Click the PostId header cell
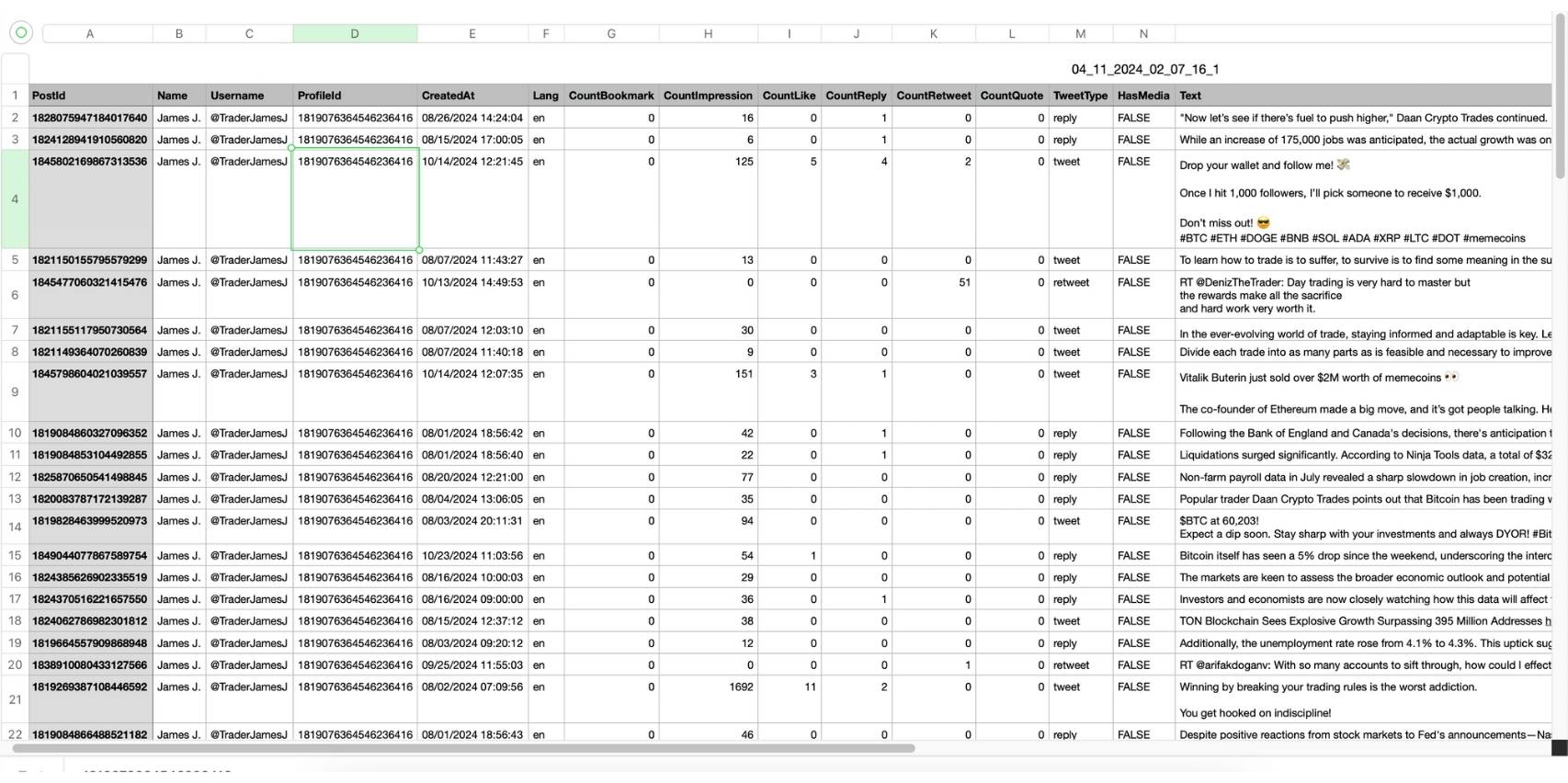This screenshot has height=783, width=1568. [x=90, y=96]
